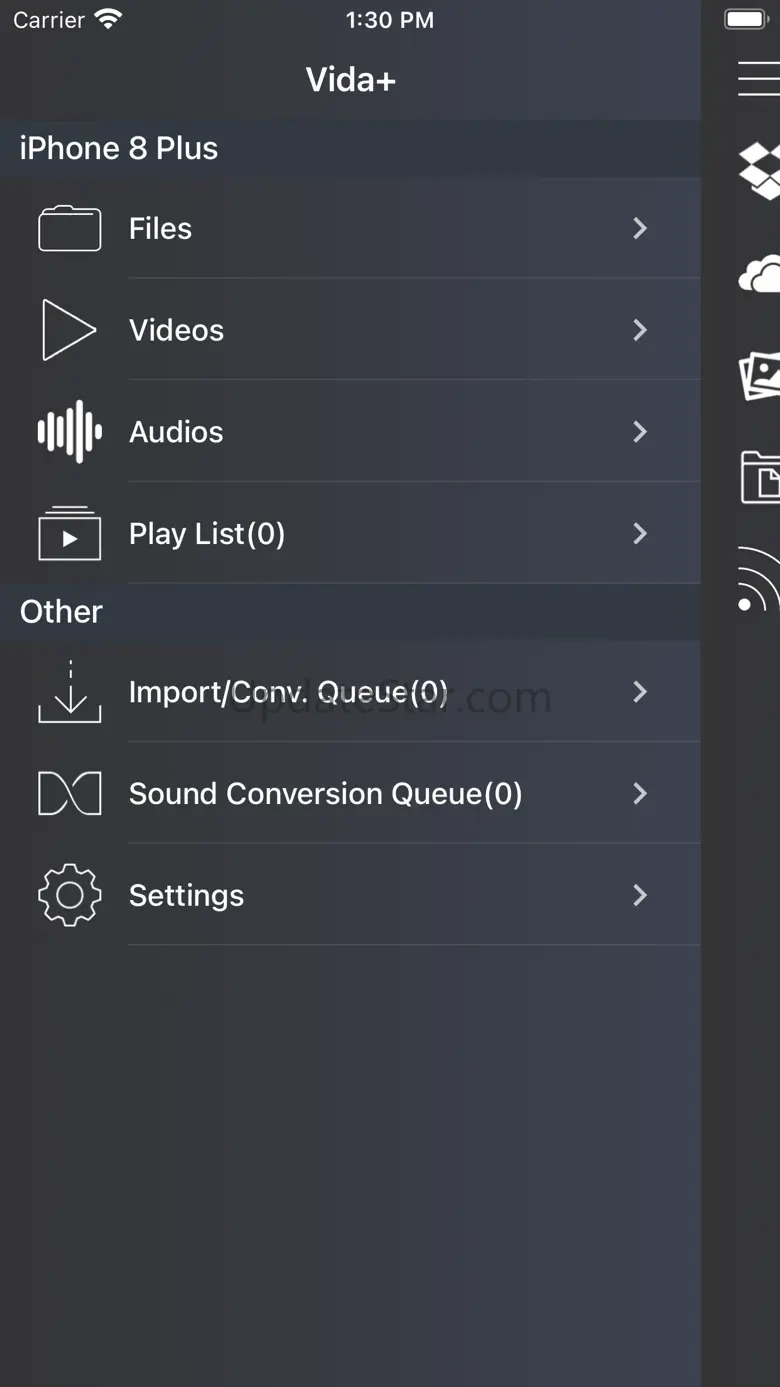Image resolution: width=780 pixels, height=1387 pixels.
Task: Tap the Play List icon
Action: tap(69, 533)
